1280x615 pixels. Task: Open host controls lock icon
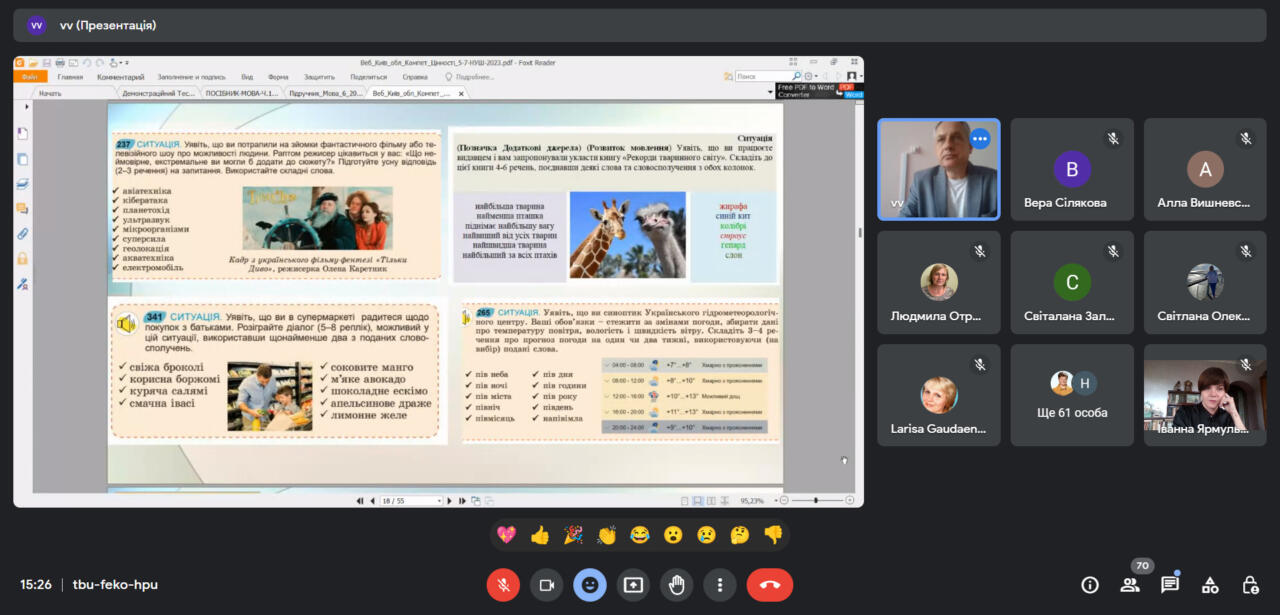click(1250, 585)
